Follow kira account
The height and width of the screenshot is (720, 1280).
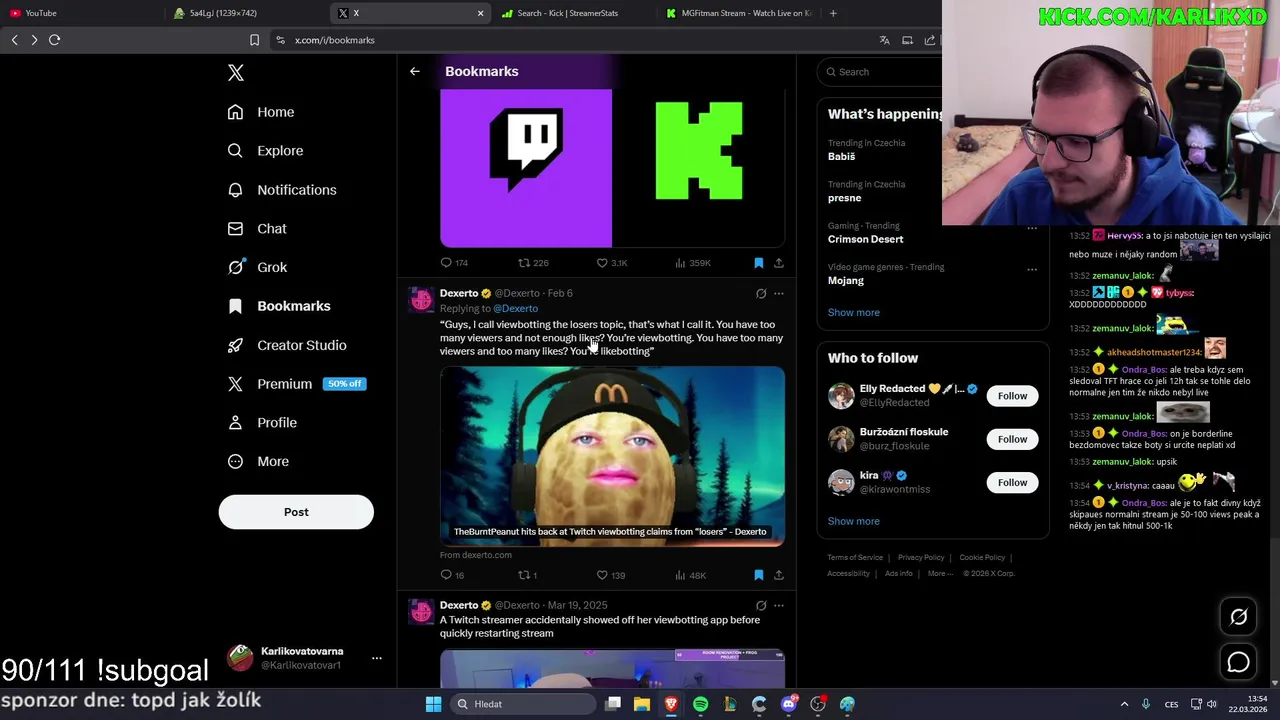tap(1012, 482)
